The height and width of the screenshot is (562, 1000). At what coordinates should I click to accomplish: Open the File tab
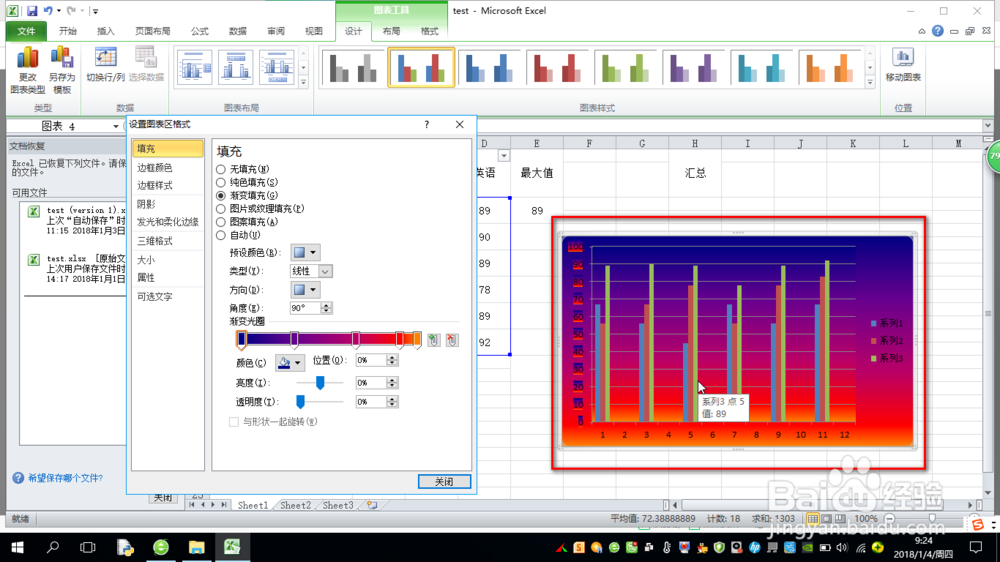(26, 31)
